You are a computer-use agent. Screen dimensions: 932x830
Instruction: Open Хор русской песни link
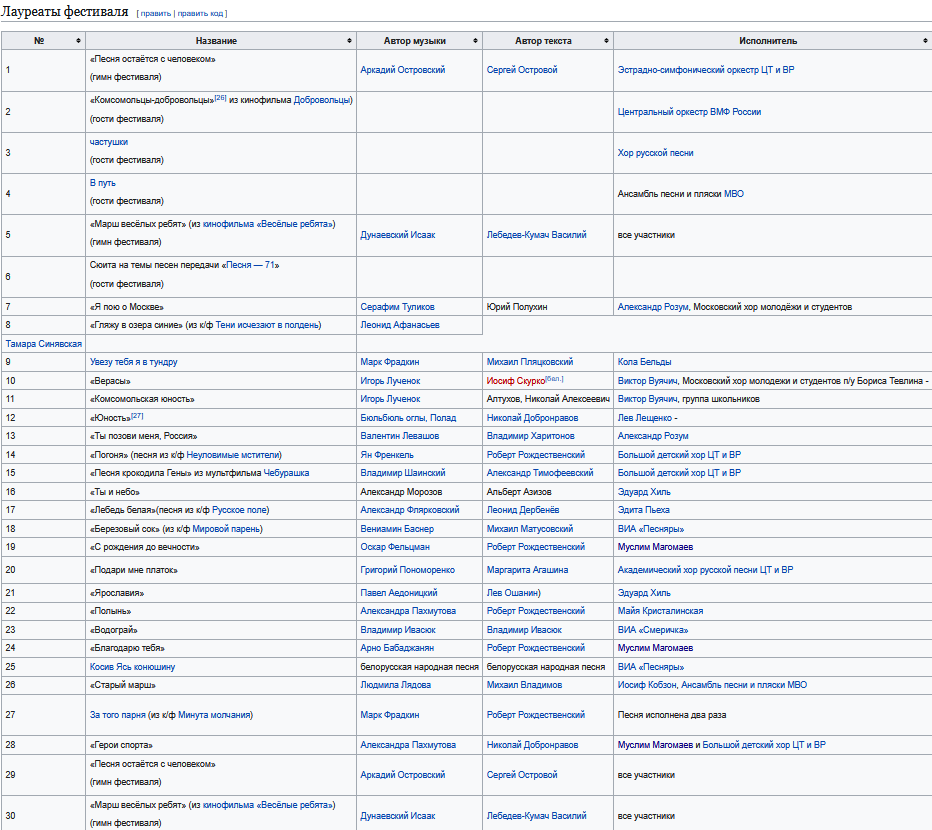(655, 153)
